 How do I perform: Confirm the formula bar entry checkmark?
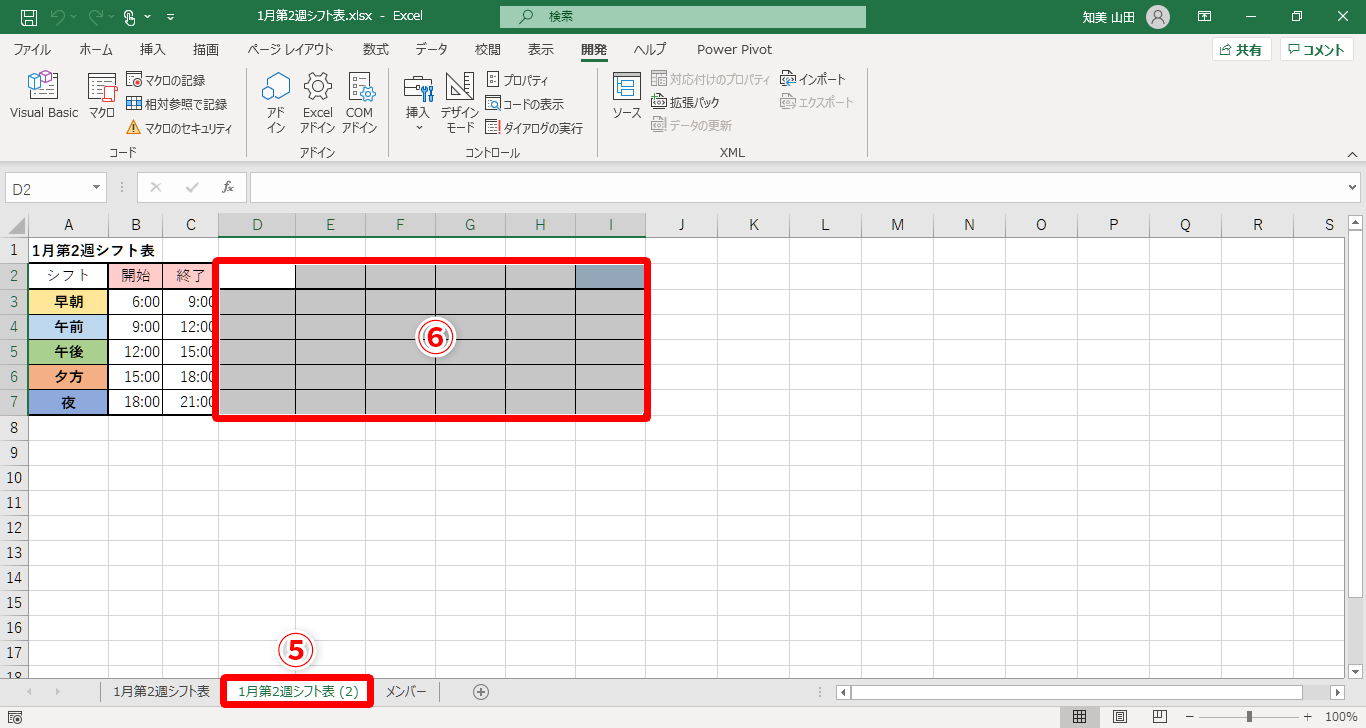click(x=192, y=187)
